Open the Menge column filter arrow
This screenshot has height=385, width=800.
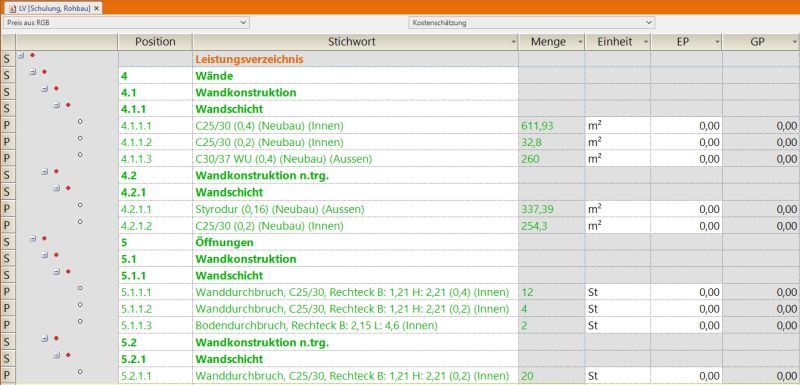[x=580, y=42]
